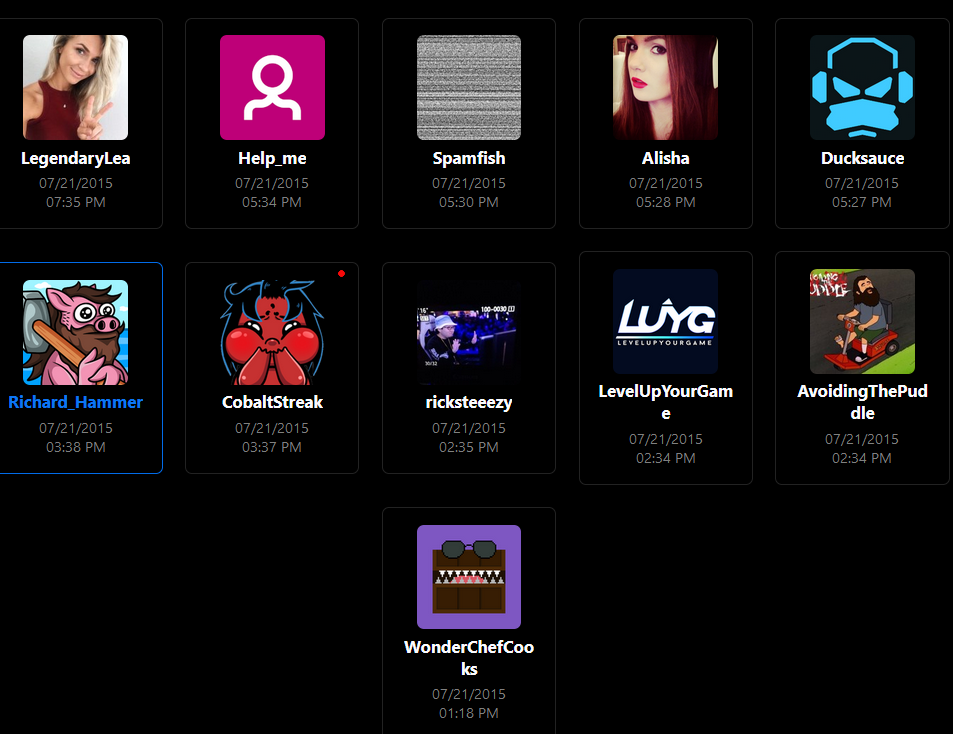Viewport: 953px width, 734px height.
Task: Click the 07:35 PM time under LegendaryLea
Action: 75,202
